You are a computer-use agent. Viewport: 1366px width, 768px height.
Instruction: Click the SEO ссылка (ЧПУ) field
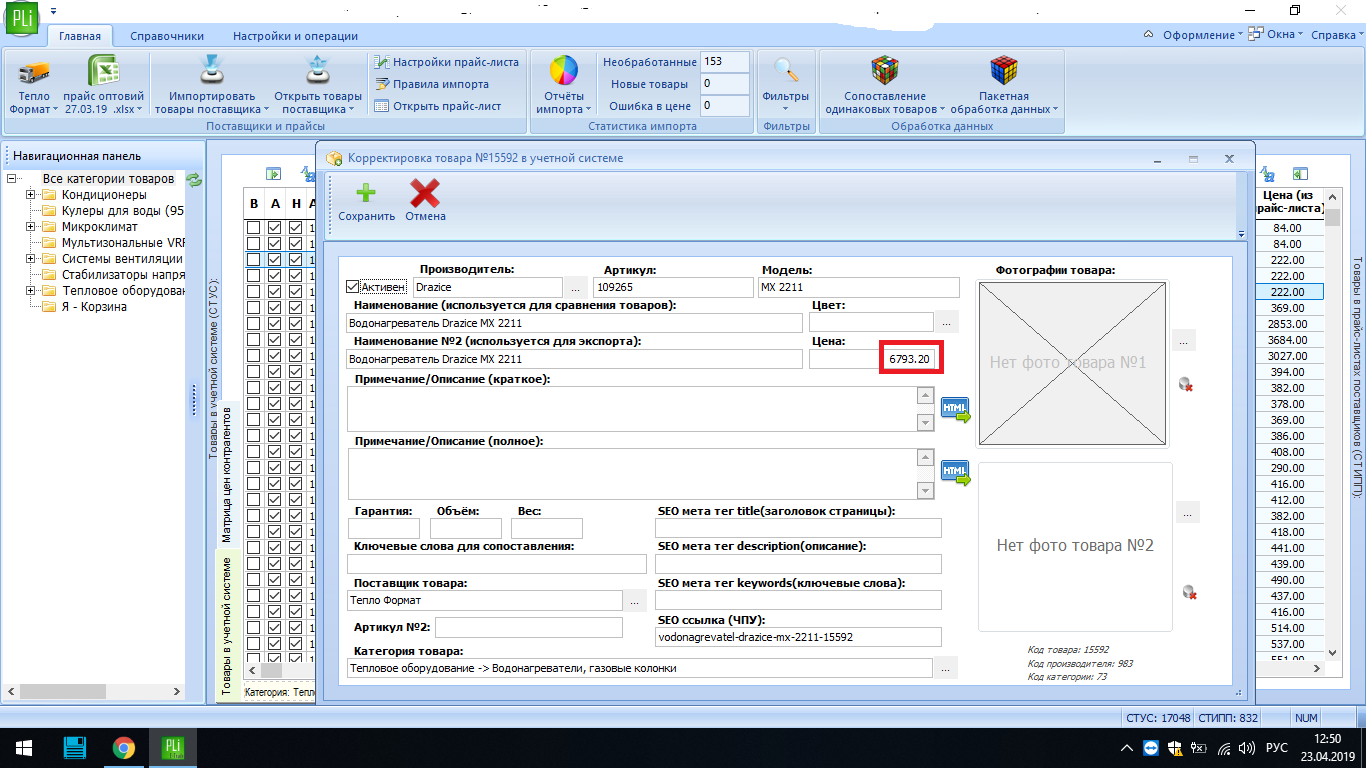tap(798, 637)
